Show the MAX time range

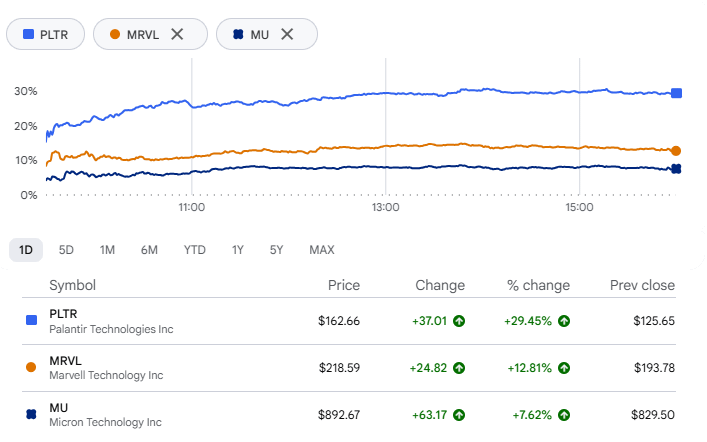[322, 250]
